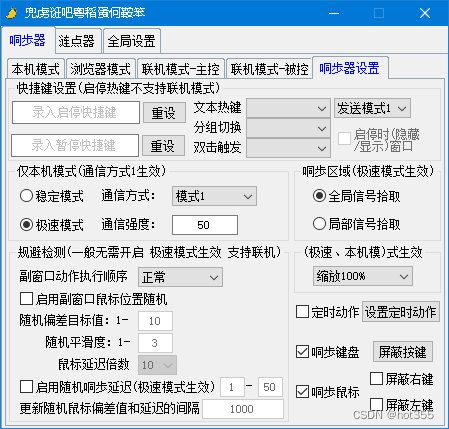The width and height of the screenshot is (449, 429).
Task: Open the 连点器 tab
Action: coord(78,41)
